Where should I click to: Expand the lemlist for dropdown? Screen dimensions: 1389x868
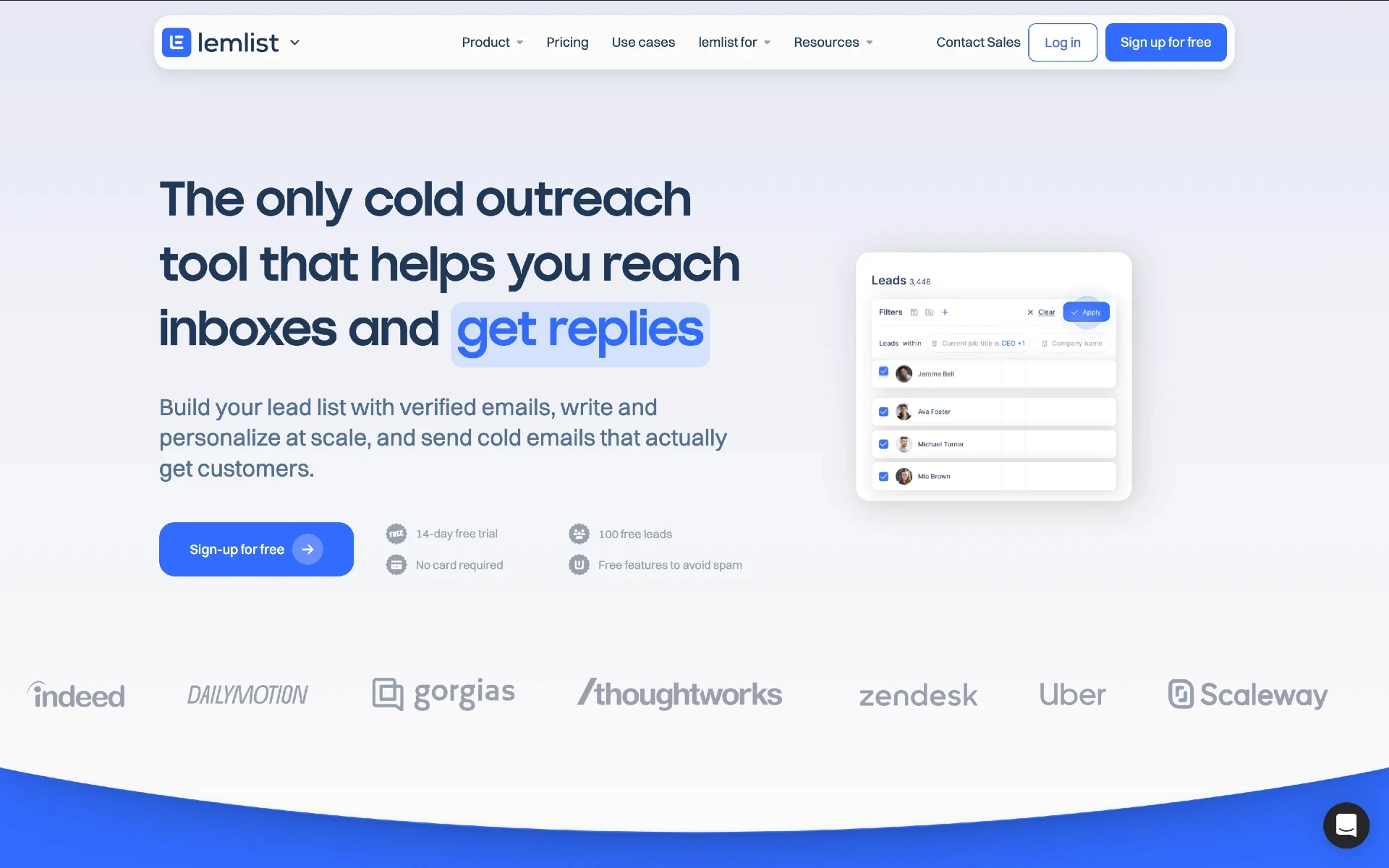coord(734,42)
